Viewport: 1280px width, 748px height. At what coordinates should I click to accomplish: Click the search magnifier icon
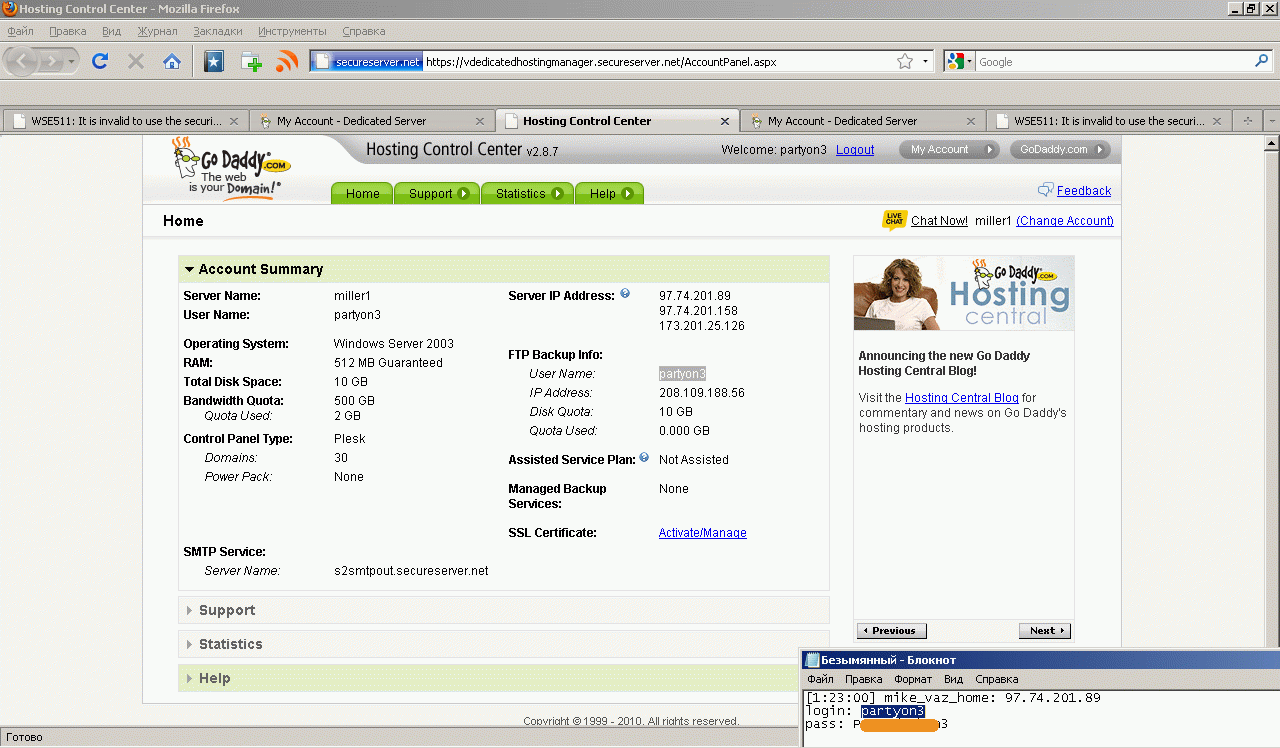(1261, 61)
